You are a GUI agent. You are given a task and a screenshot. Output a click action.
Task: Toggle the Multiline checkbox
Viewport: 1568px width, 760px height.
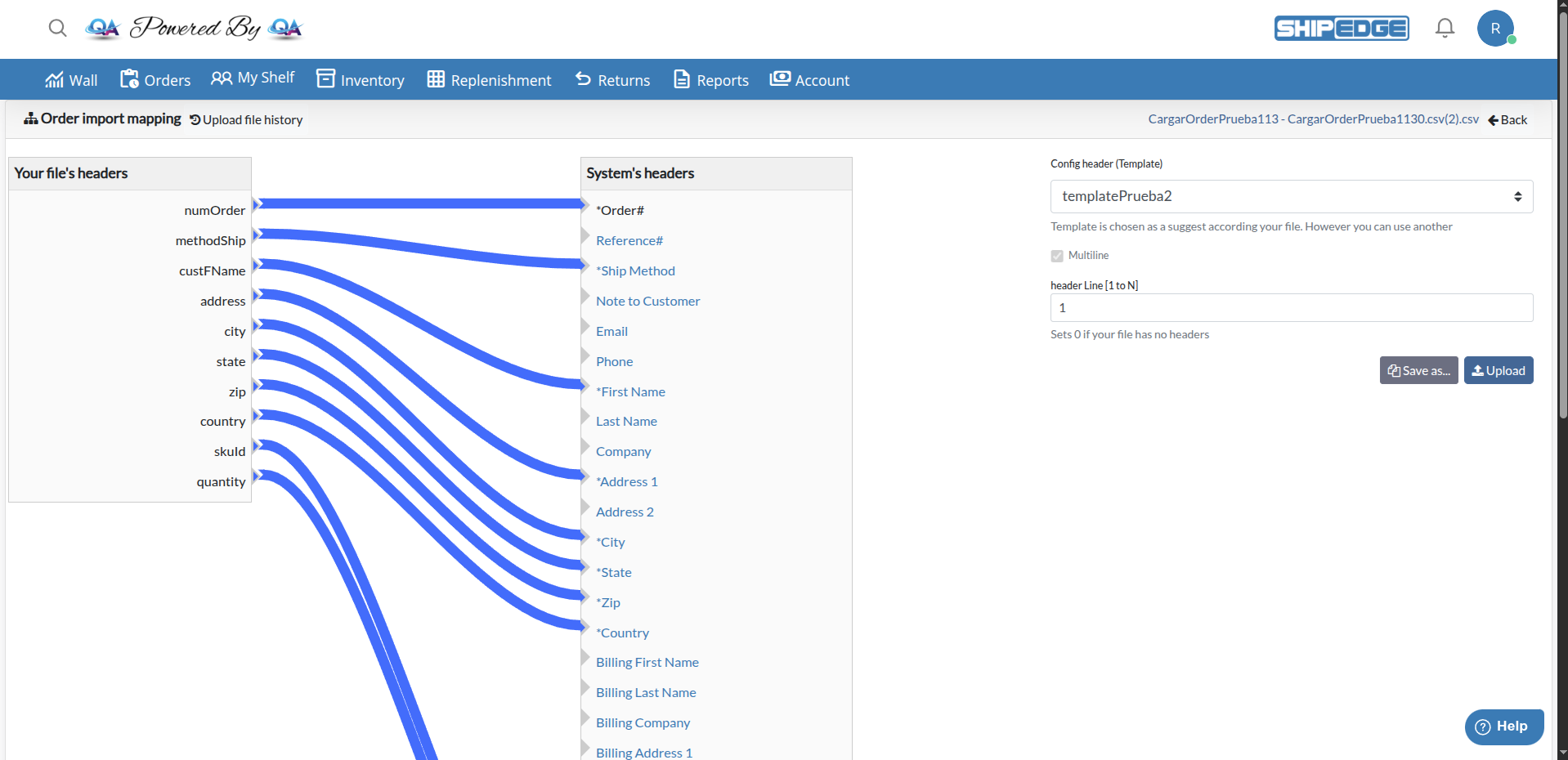(x=1055, y=256)
